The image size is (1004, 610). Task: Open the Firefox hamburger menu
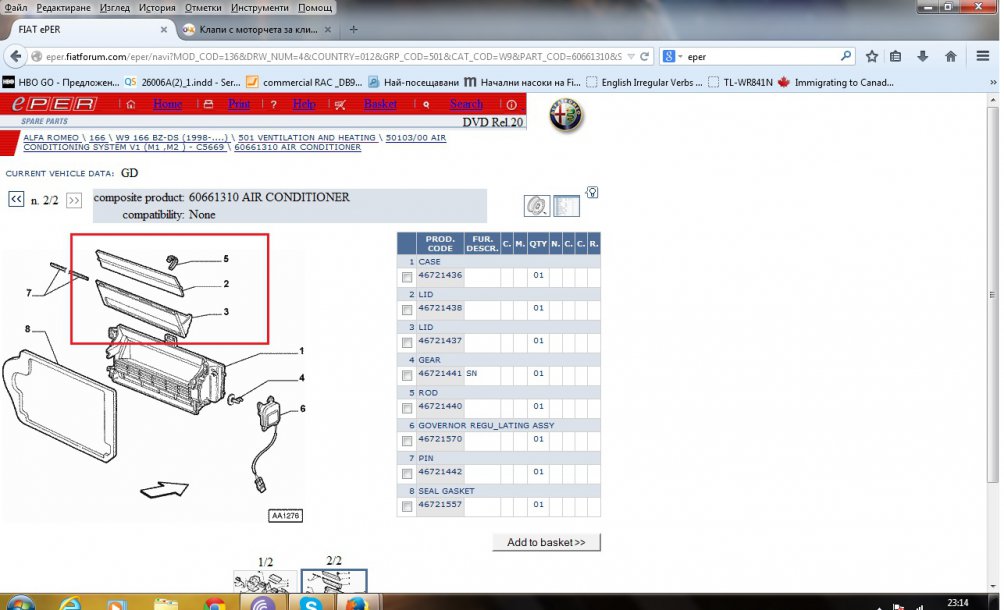click(983, 56)
